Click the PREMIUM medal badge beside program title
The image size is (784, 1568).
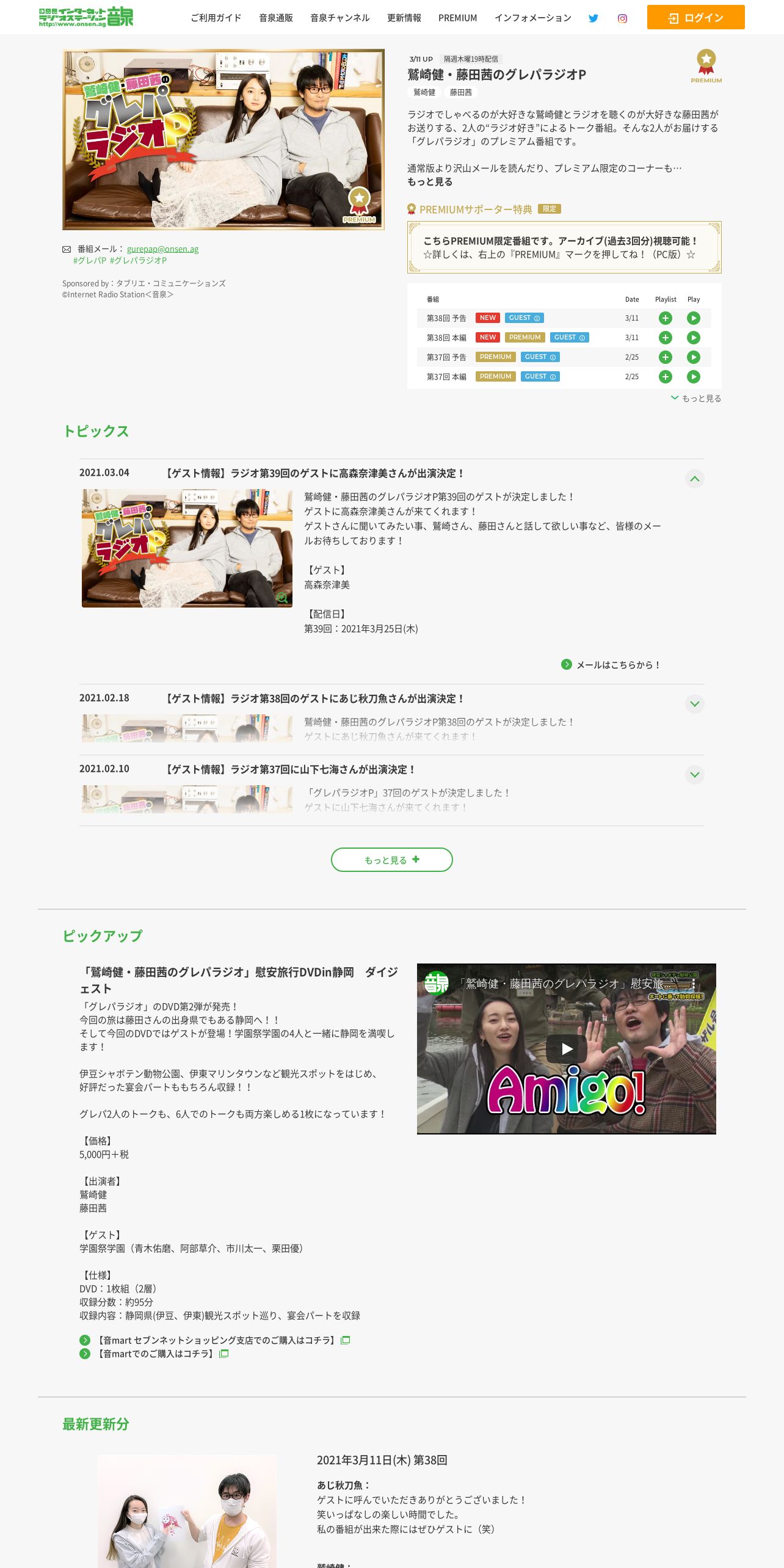click(x=706, y=66)
